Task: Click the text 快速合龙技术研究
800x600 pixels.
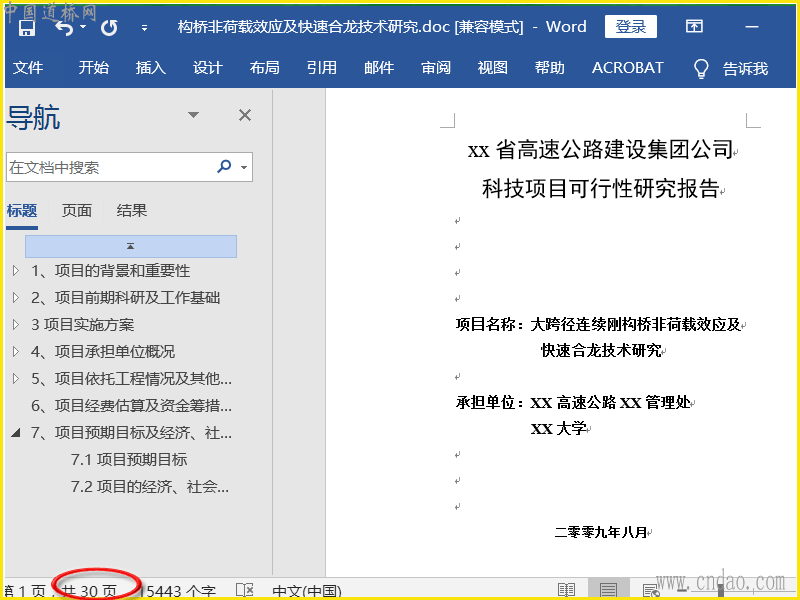Action: (601, 351)
